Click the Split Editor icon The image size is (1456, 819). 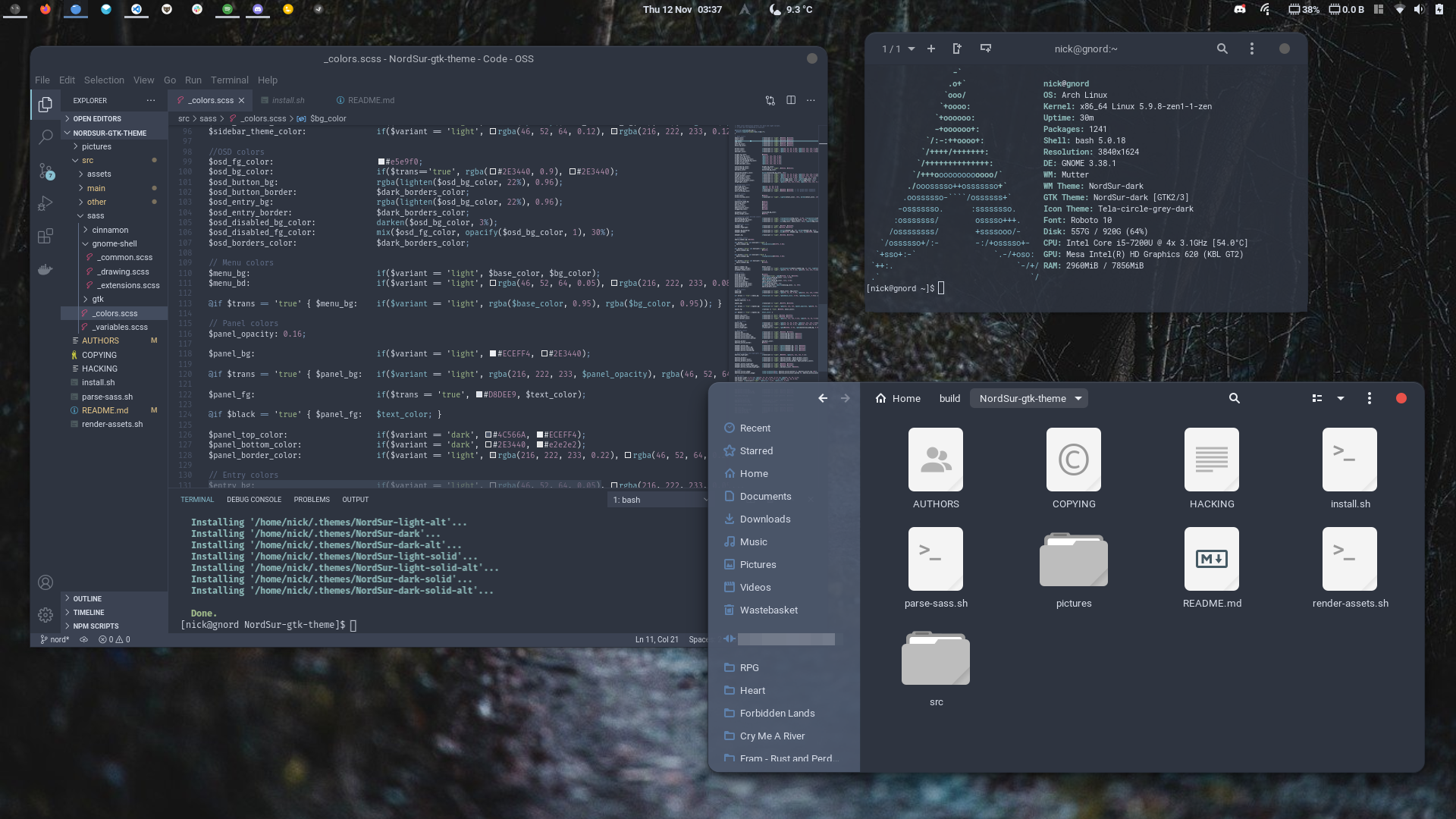click(x=791, y=100)
